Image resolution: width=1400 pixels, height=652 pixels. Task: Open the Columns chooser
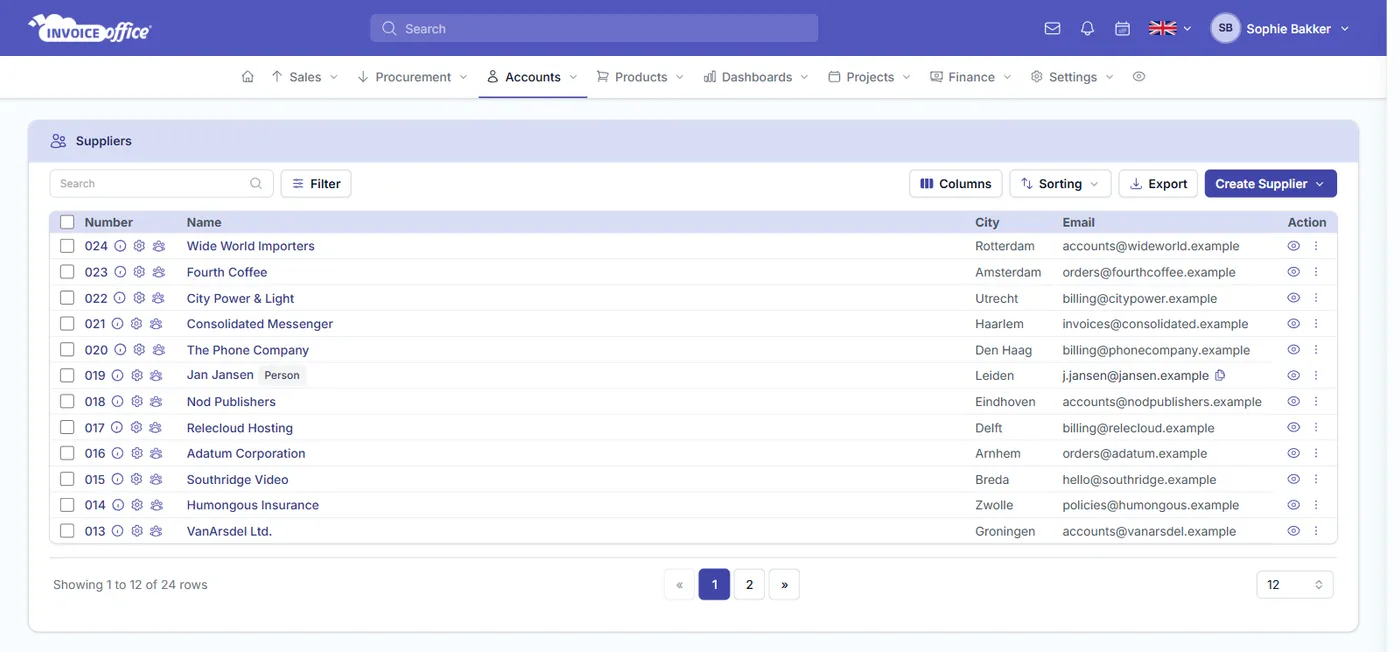pos(956,184)
